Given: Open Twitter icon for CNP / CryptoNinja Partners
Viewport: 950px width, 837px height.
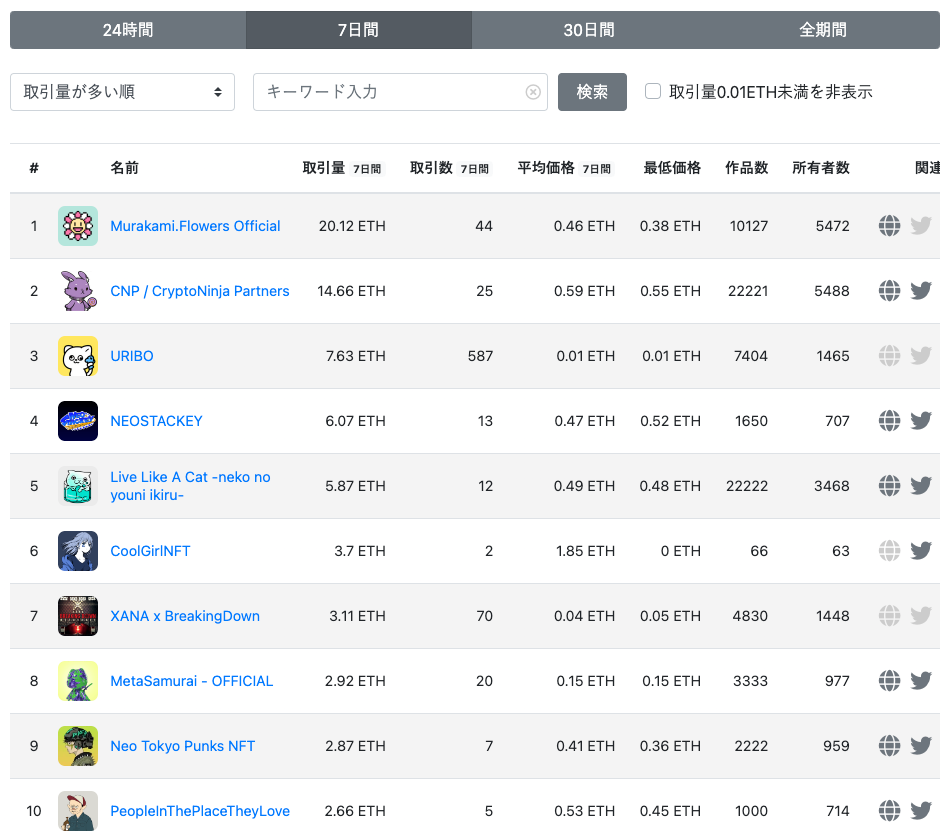Looking at the screenshot, I should (921, 291).
